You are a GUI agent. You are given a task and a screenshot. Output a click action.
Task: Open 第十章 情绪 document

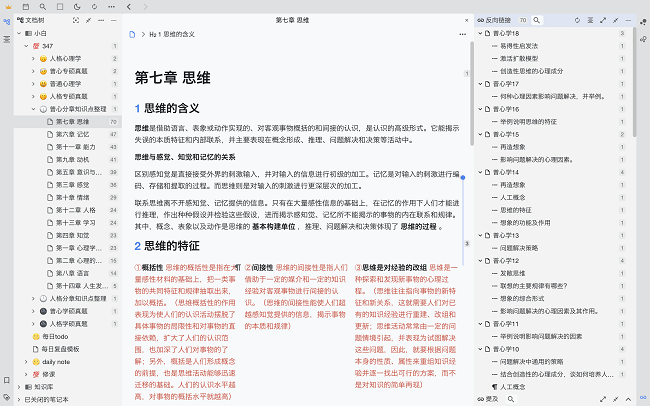pos(73,197)
